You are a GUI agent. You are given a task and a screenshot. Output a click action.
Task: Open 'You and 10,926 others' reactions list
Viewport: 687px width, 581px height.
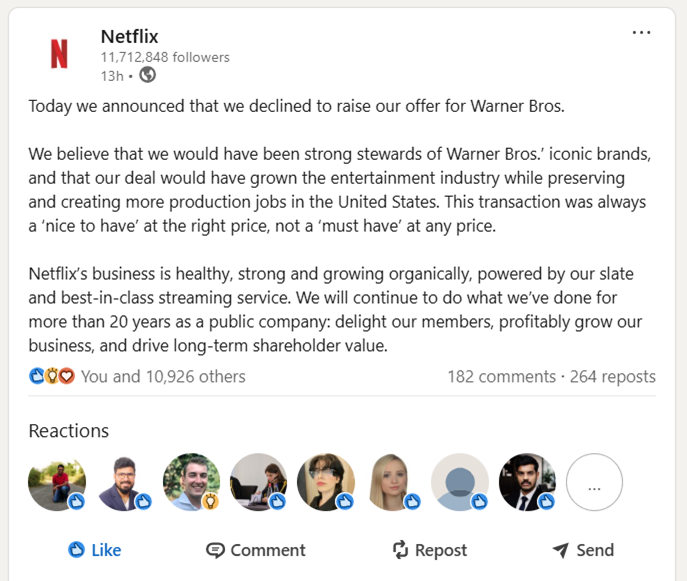tap(163, 376)
